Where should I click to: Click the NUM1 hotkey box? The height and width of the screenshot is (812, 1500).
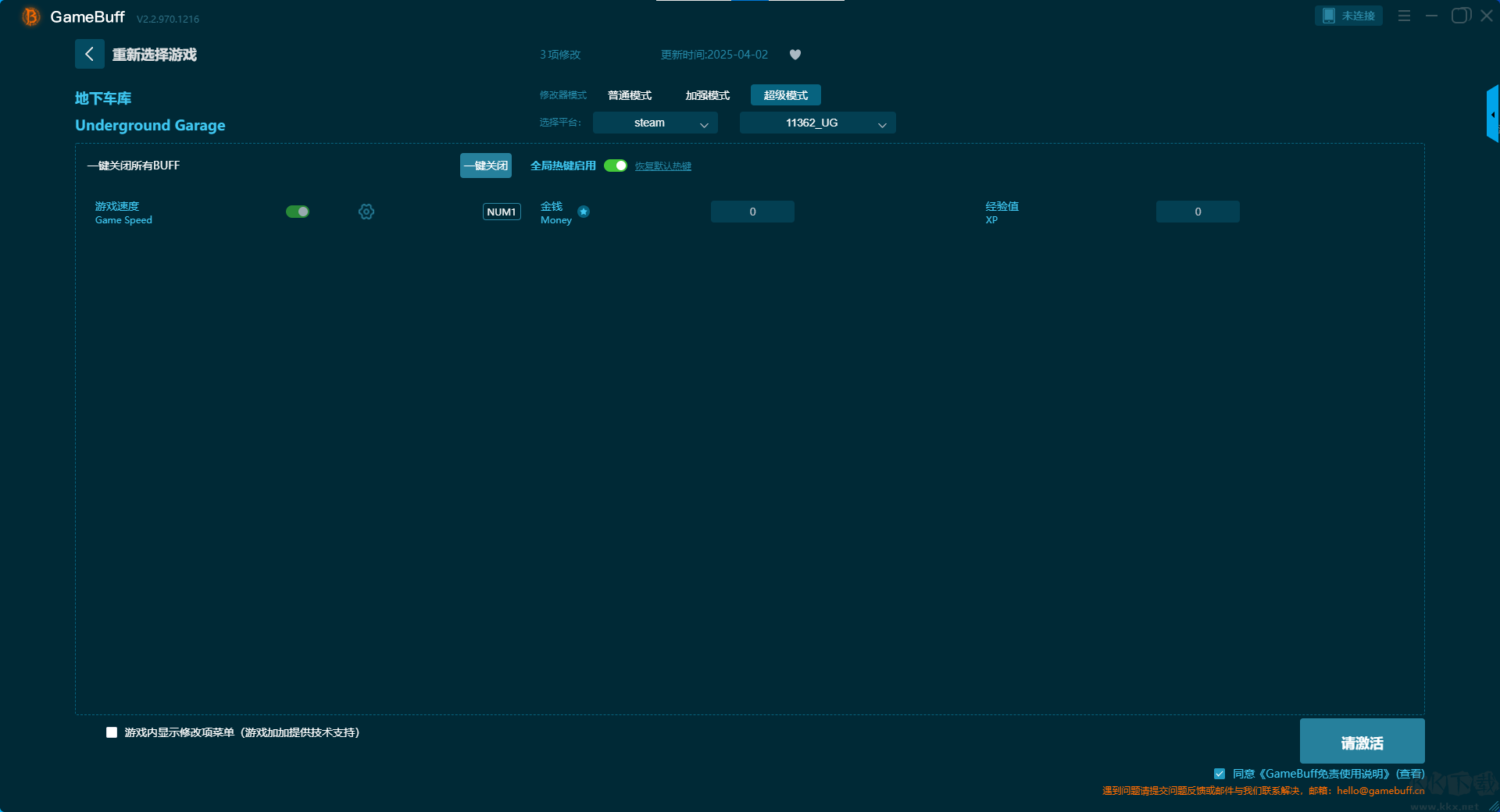pyautogui.click(x=502, y=212)
